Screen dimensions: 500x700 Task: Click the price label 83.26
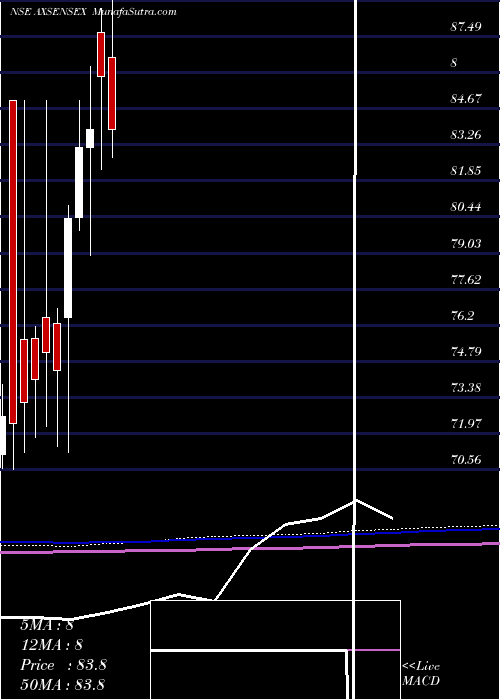(x=466, y=135)
